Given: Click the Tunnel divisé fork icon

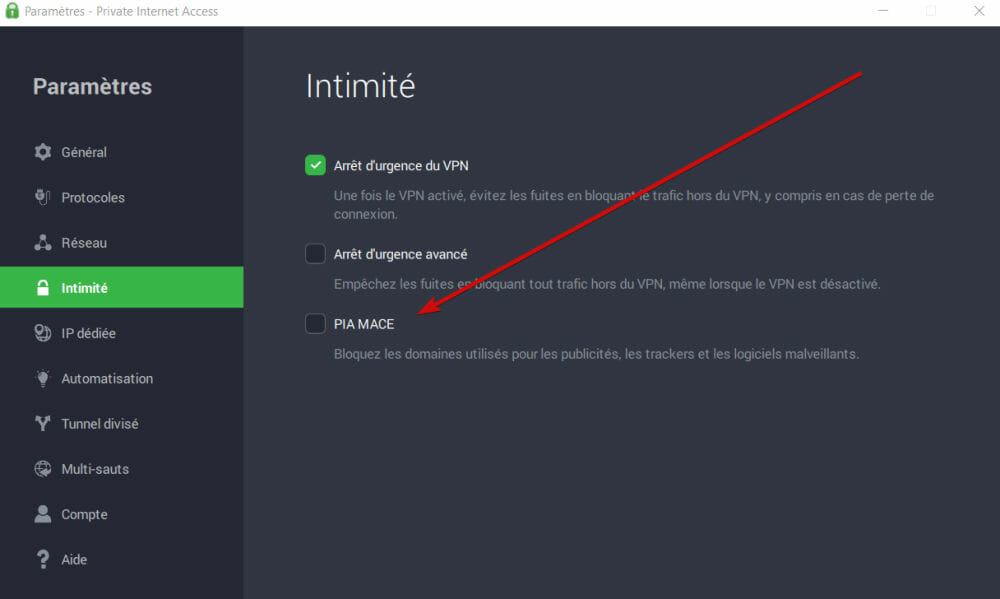Looking at the screenshot, I should tap(43, 424).
